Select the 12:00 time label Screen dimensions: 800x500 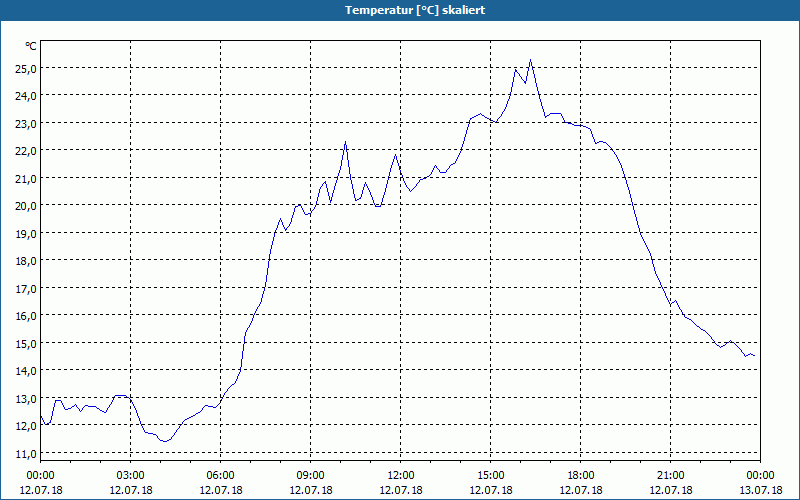click(x=401, y=476)
